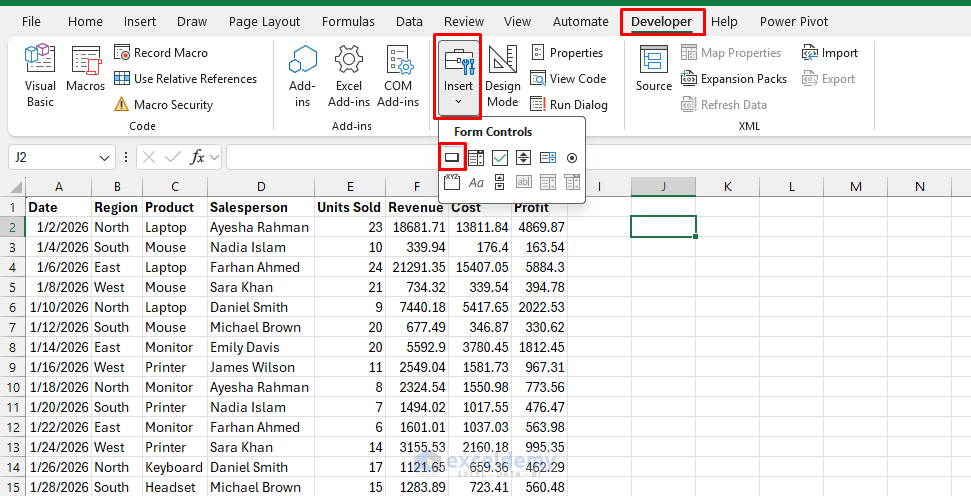The image size is (971, 496).
Task: Click the disabled Text Field control
Action: (523, 181)
